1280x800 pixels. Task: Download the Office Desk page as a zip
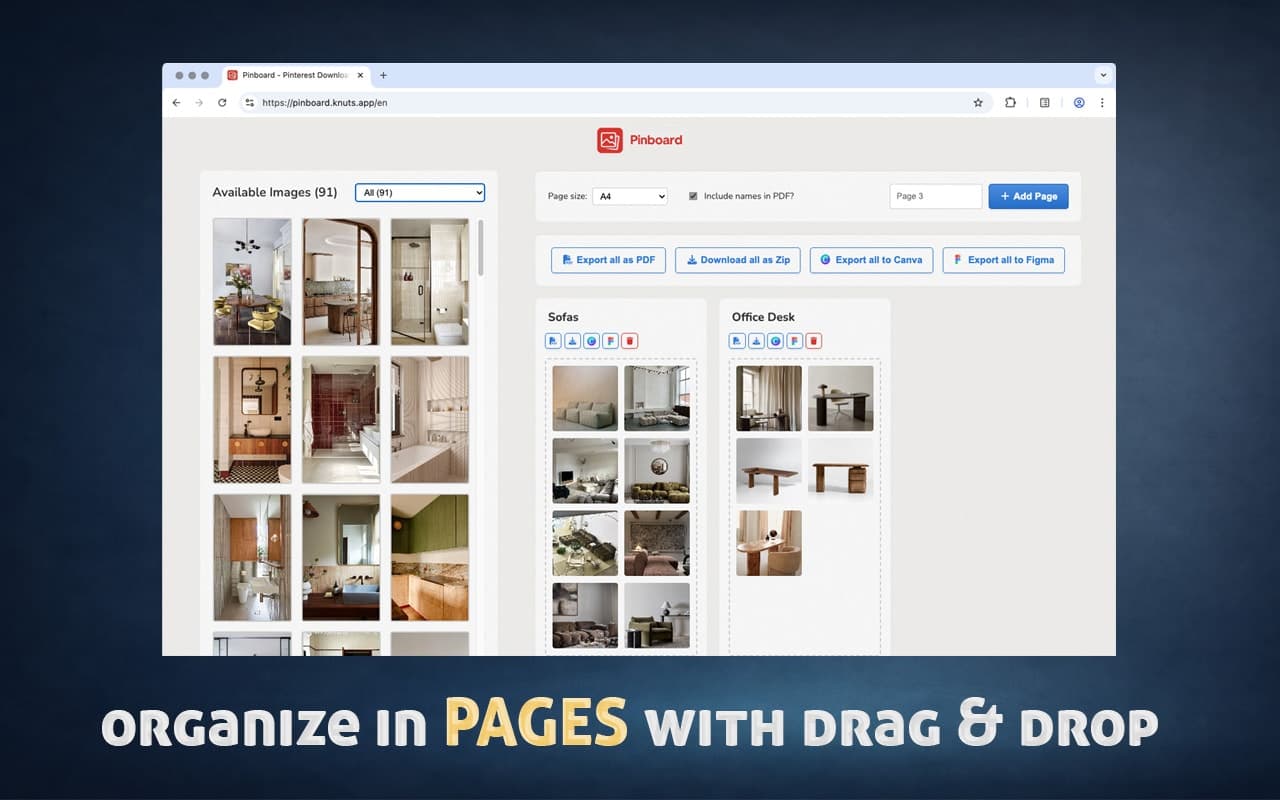(756, 340)
